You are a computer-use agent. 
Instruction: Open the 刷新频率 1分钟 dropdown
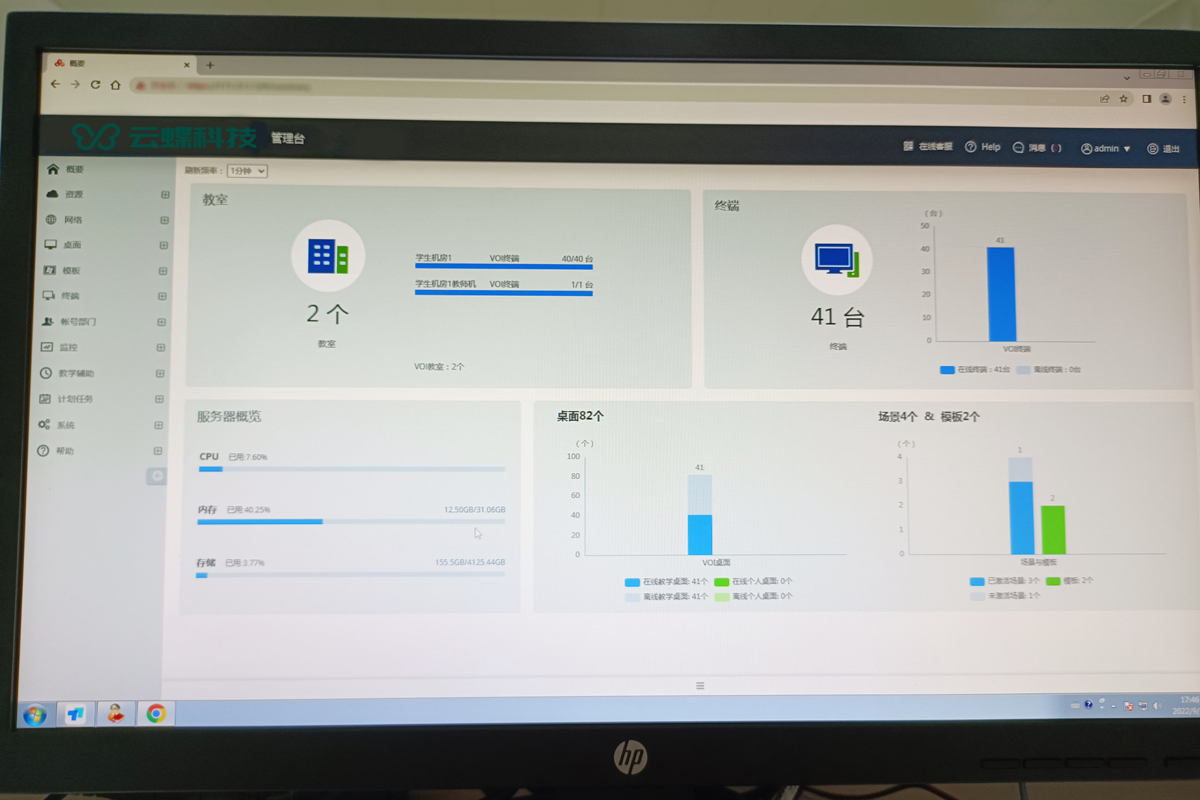pos(247,171)
